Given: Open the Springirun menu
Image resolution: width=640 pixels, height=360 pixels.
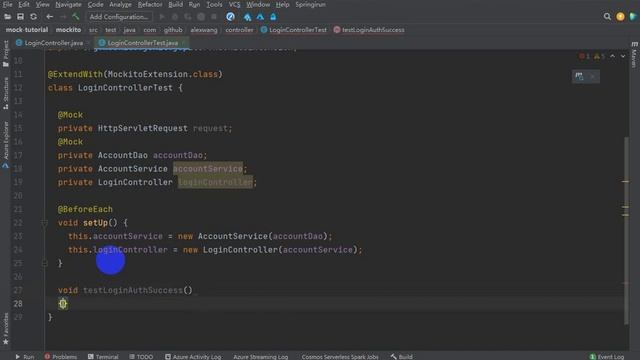Looking at the screenshot, I should point(310,4).
